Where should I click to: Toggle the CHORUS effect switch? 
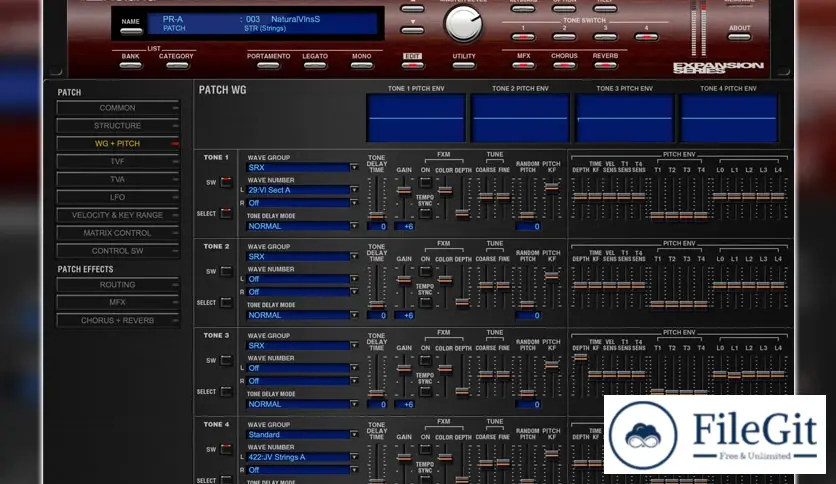coord(564,66)
